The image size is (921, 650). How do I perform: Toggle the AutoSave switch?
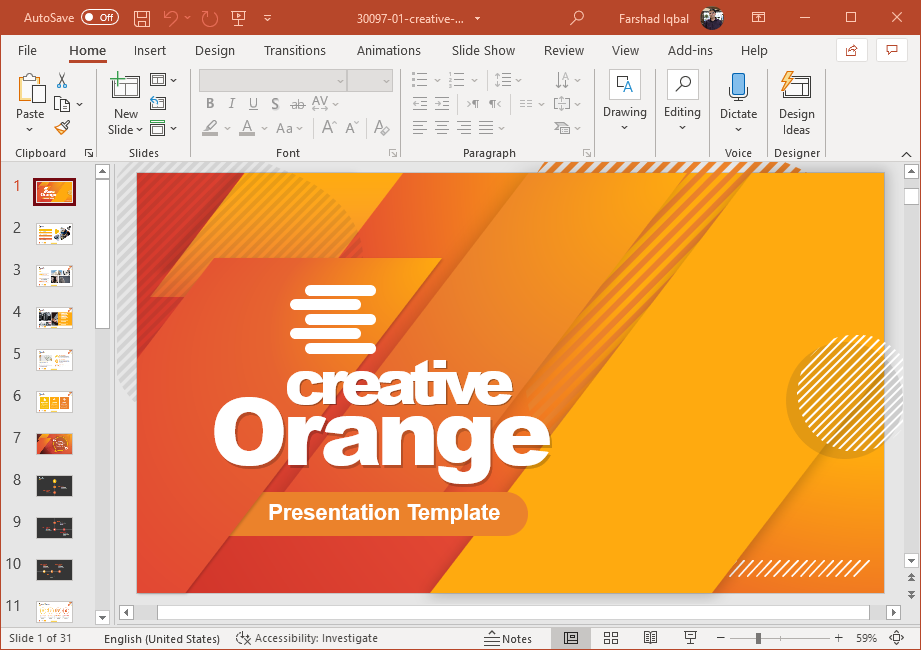99,18
